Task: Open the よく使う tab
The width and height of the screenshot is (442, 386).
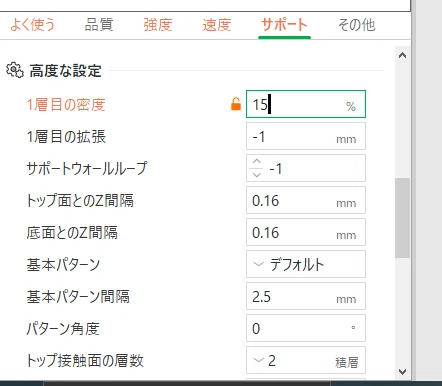Action: (32, 25)
